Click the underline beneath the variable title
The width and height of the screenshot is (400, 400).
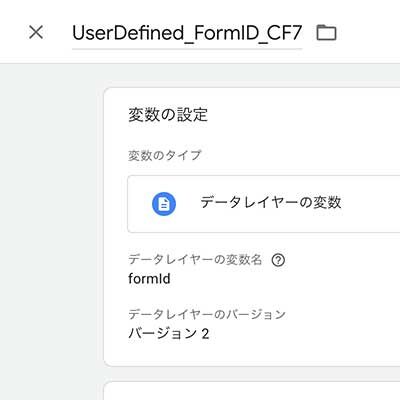[x=187, y=49]
